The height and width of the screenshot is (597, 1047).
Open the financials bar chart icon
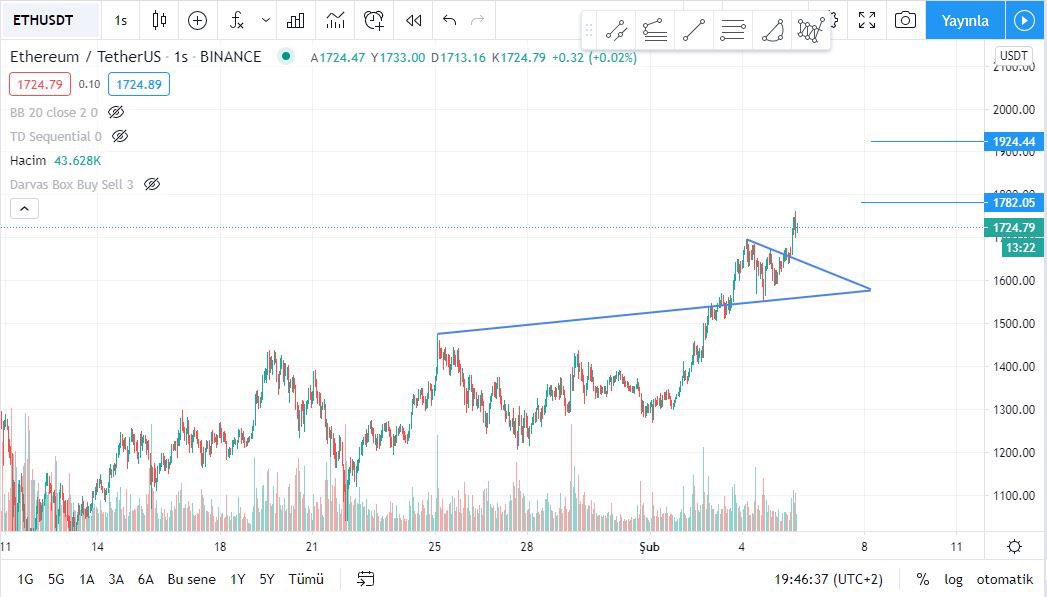(295, 20)
